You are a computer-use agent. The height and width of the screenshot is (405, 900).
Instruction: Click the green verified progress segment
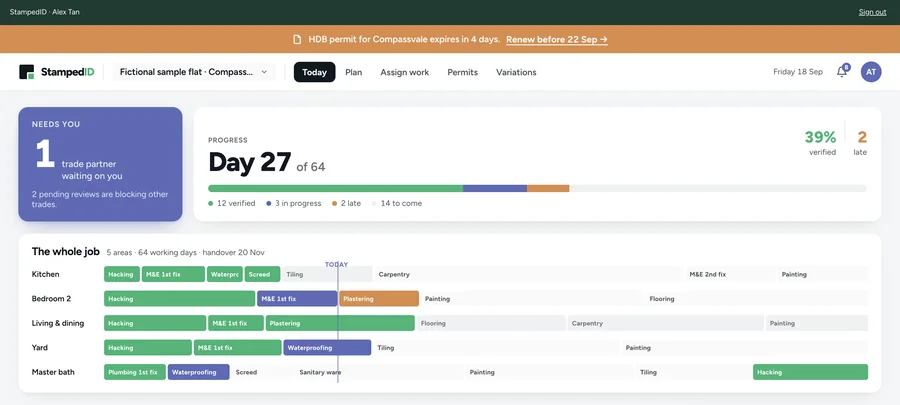[x=335, y=188]
